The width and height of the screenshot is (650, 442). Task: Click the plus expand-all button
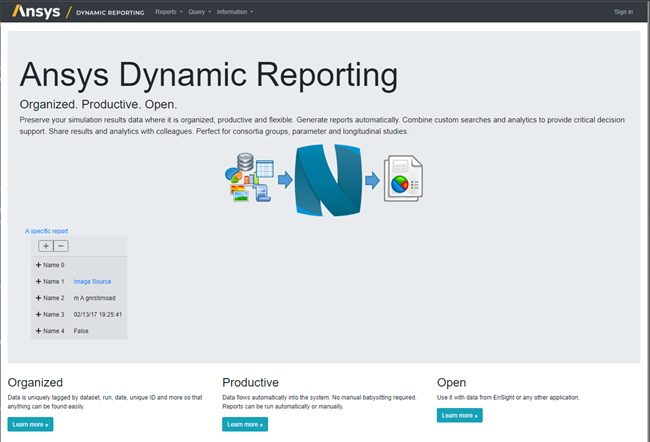(x=45, y=246)
